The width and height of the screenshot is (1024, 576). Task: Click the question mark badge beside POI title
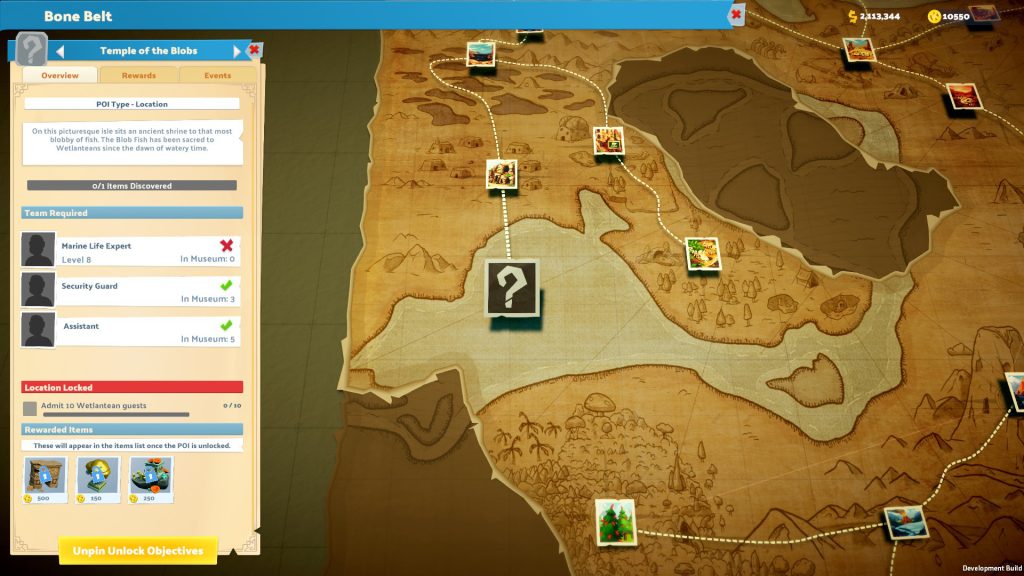click(32, 49)
